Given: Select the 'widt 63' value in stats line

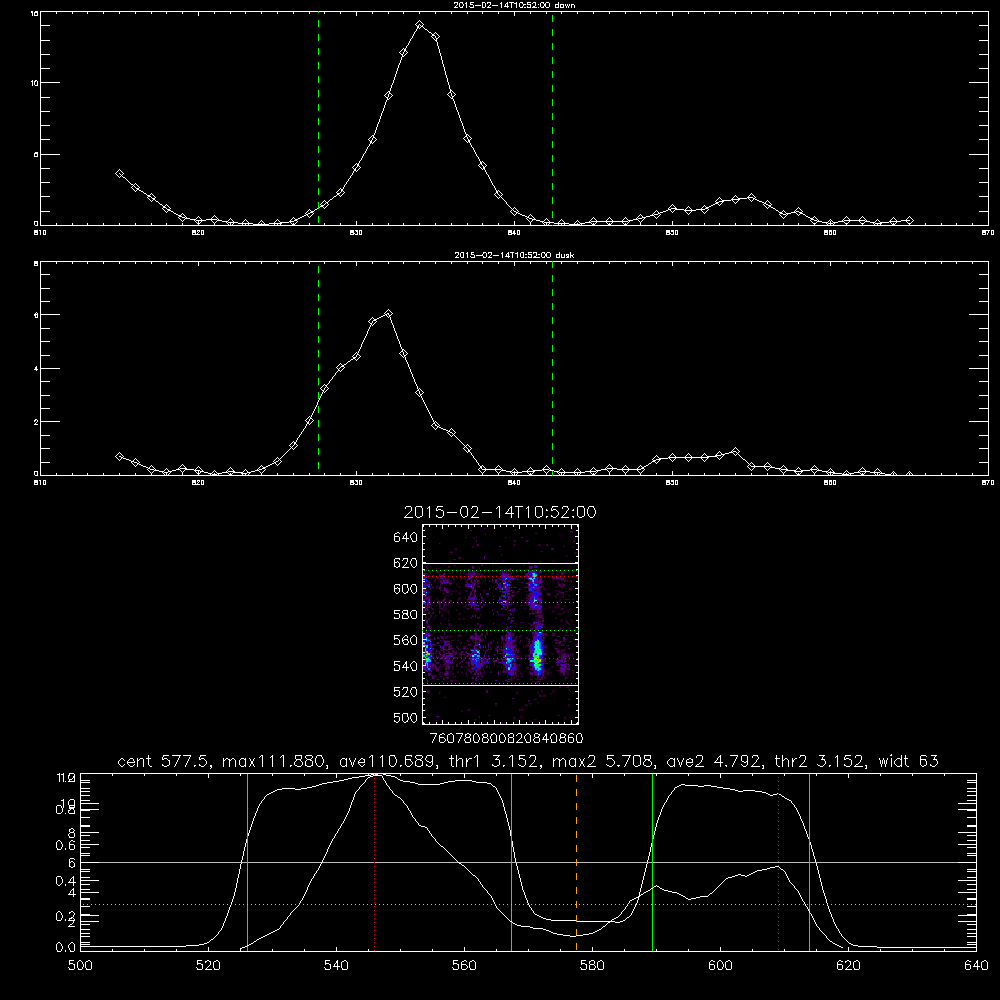Looking at the screenshot, I should tap(908, 761).
